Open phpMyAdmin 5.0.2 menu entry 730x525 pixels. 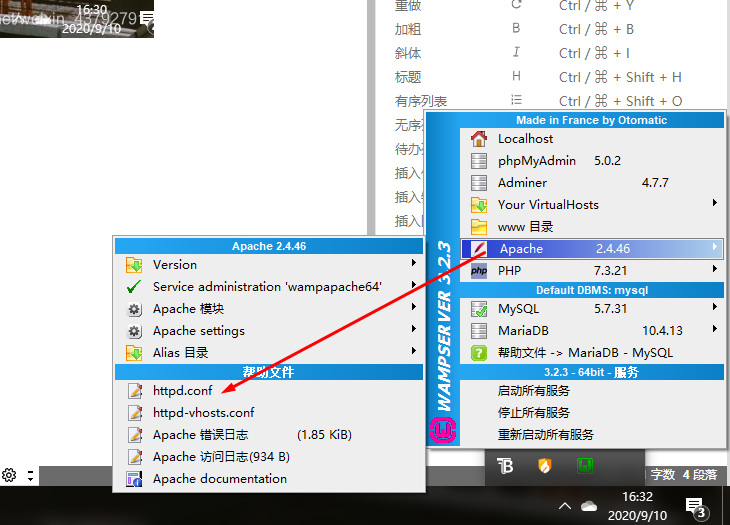[592, 161]
